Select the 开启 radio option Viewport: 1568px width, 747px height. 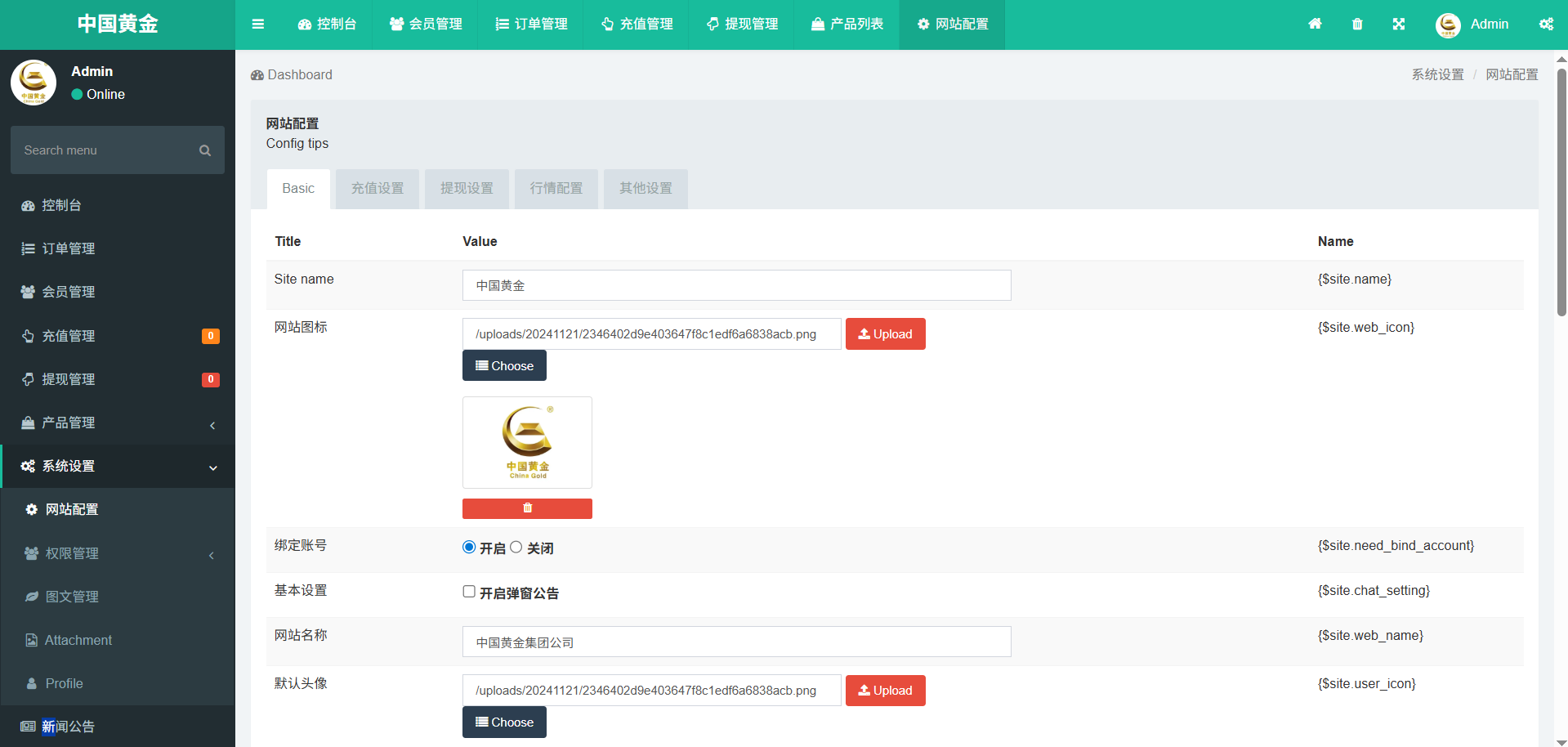(469, 548)
